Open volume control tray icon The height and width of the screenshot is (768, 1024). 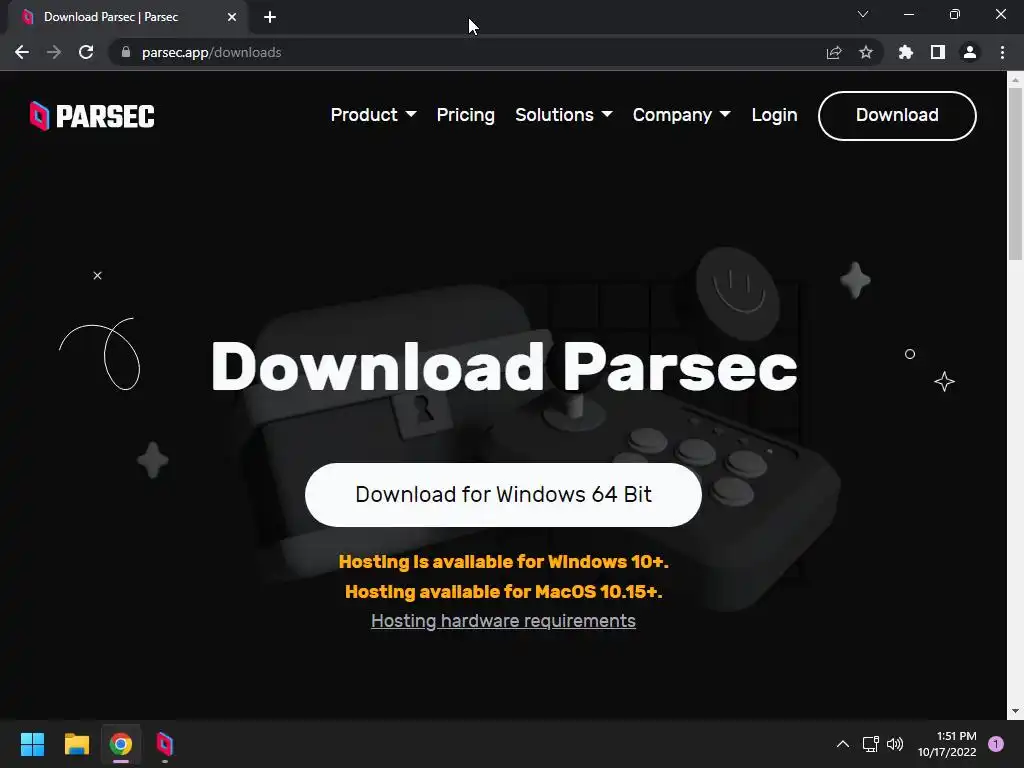point(895,744)
